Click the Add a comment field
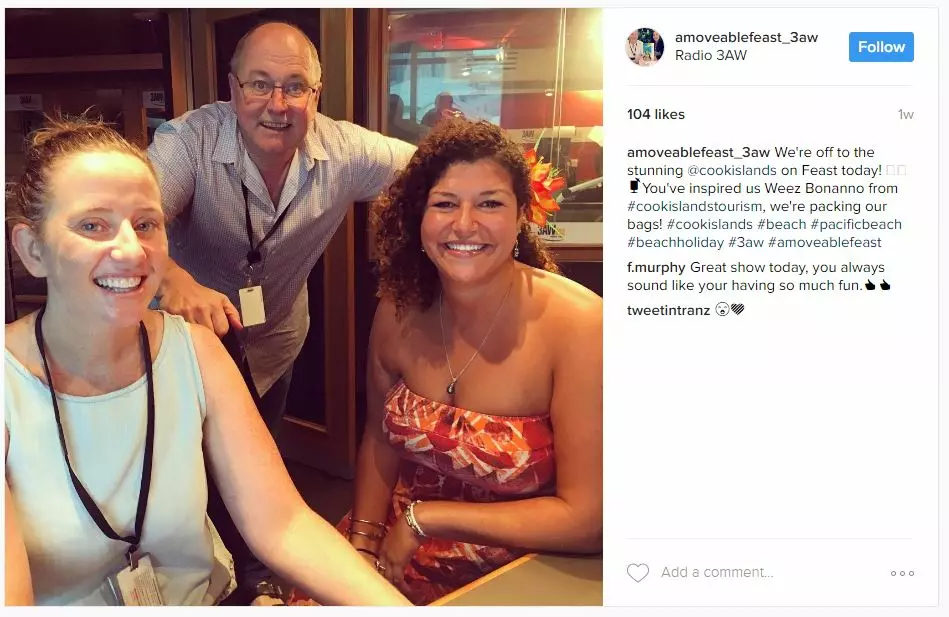This screenshot has height=617, width=949. tap(769, 572)
